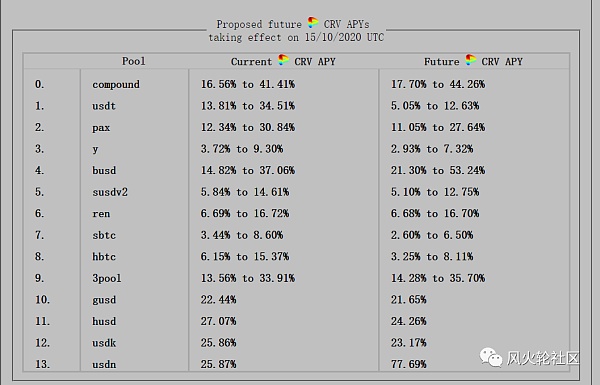Click the Curve logo in the title

pyautogui.click(x=313, y=23)
